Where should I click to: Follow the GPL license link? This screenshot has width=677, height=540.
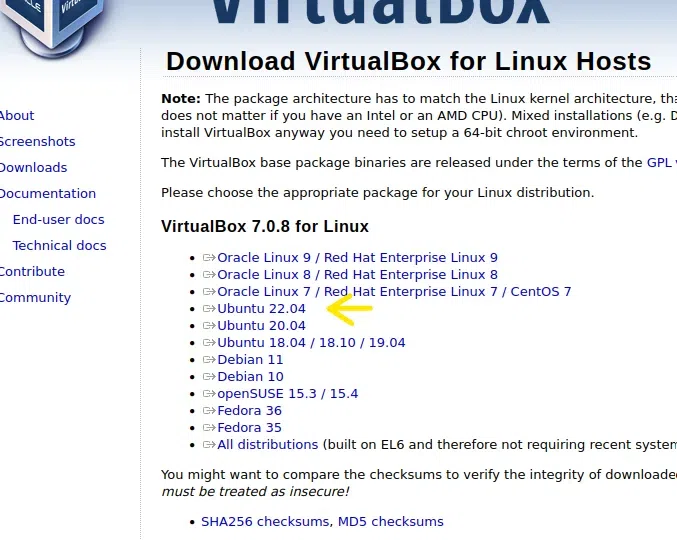click(x=659, y=163)
